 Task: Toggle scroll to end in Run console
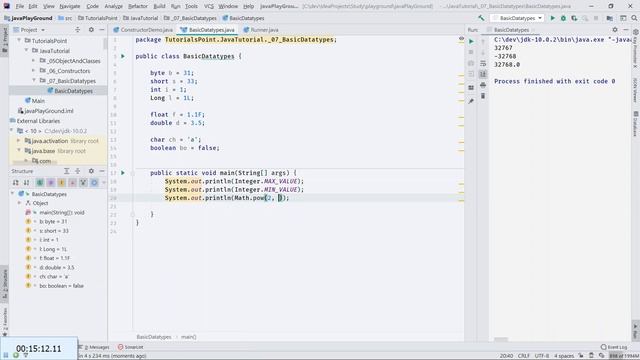pos(483,74)
